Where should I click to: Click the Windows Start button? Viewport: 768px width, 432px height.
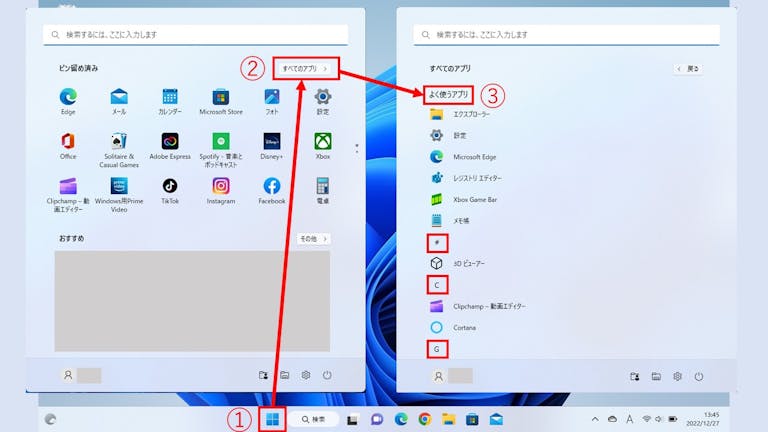272,419
